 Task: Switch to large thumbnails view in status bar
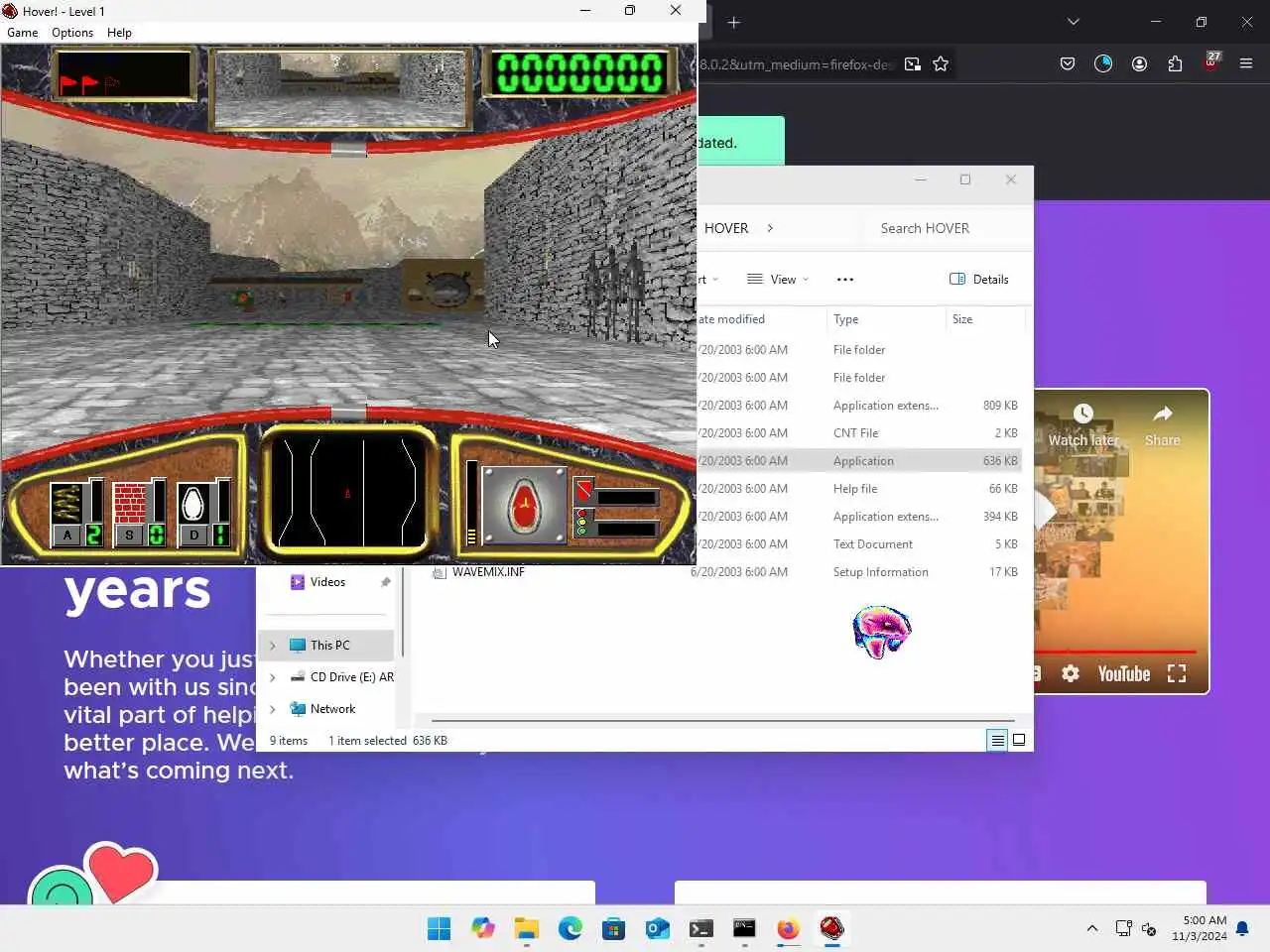click(x=1019, y=740)
